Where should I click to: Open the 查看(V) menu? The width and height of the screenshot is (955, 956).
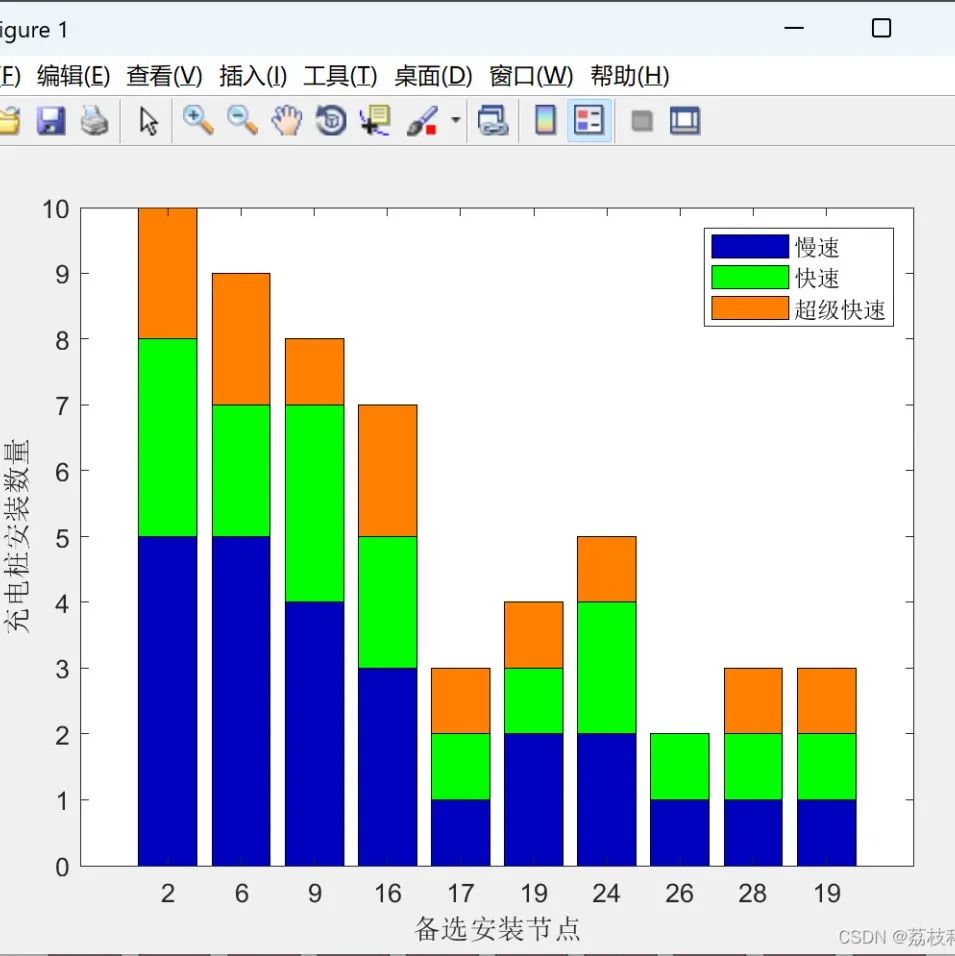pos(164,76)
